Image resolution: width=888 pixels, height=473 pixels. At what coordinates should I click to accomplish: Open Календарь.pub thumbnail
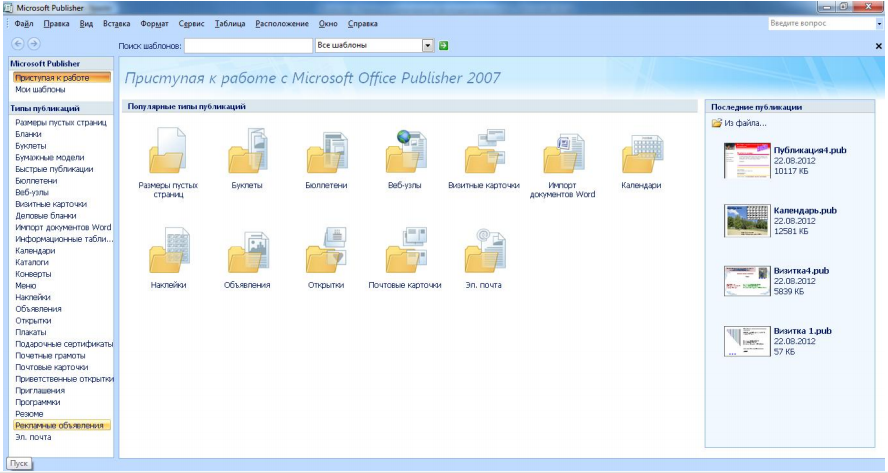pos(748,220)
